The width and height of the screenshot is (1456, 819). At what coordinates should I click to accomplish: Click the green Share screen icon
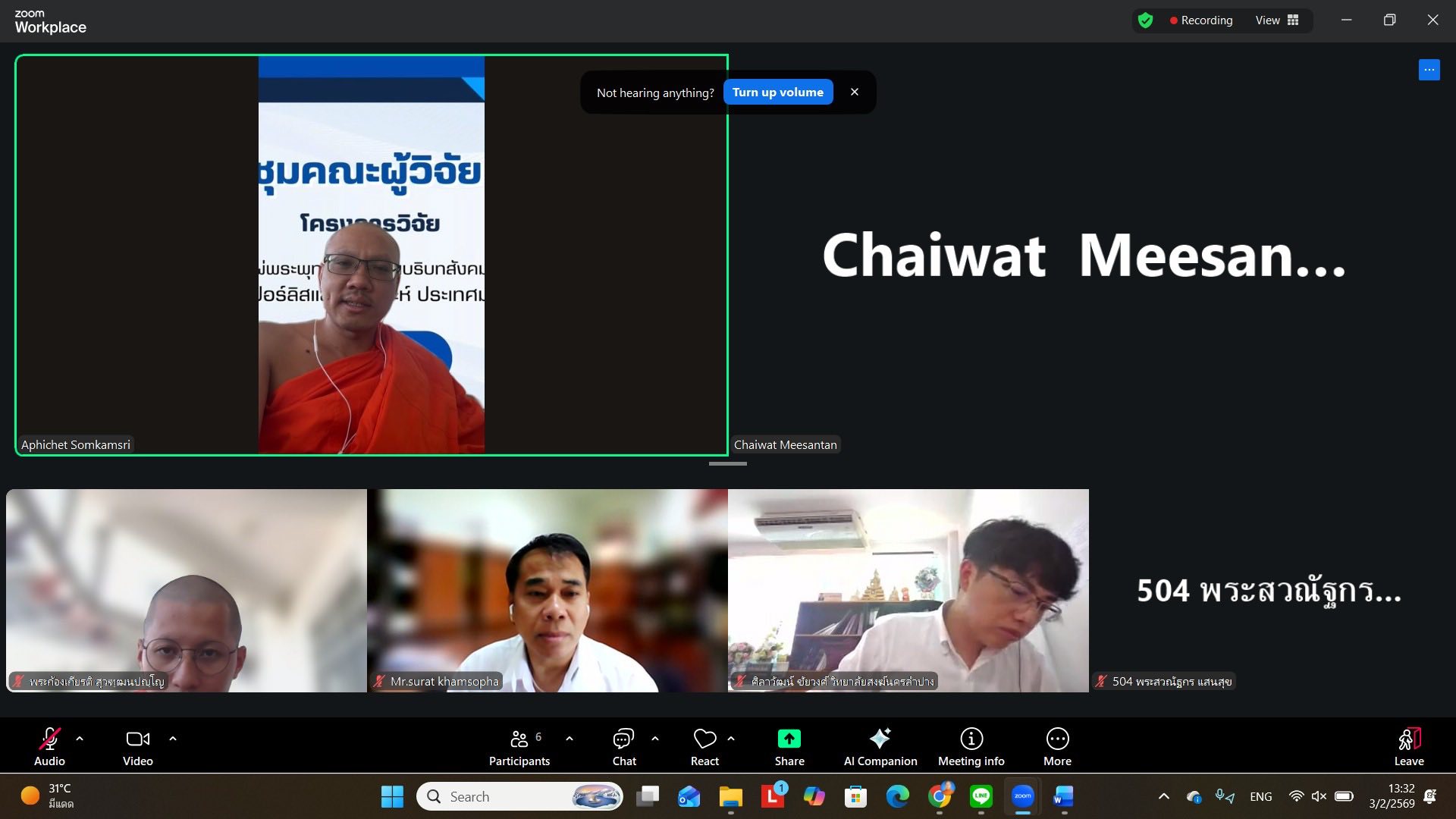click(x=789, y=739)
